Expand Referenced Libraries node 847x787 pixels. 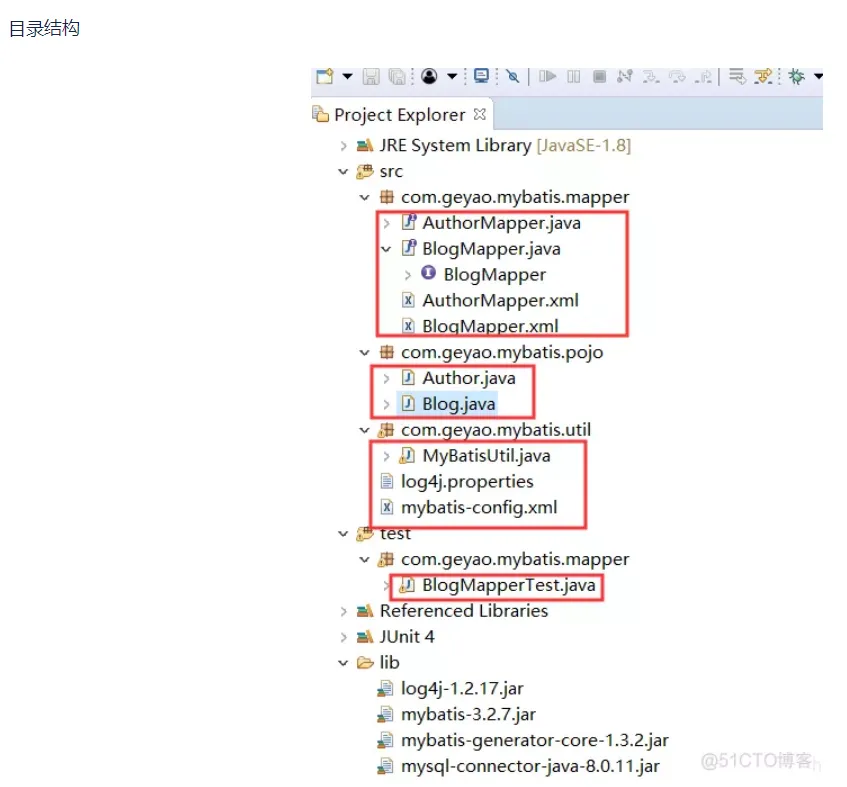tap(343, 611)
